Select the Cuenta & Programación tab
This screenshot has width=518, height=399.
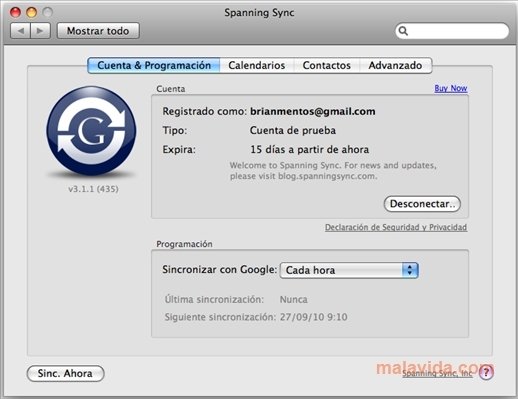154,65
